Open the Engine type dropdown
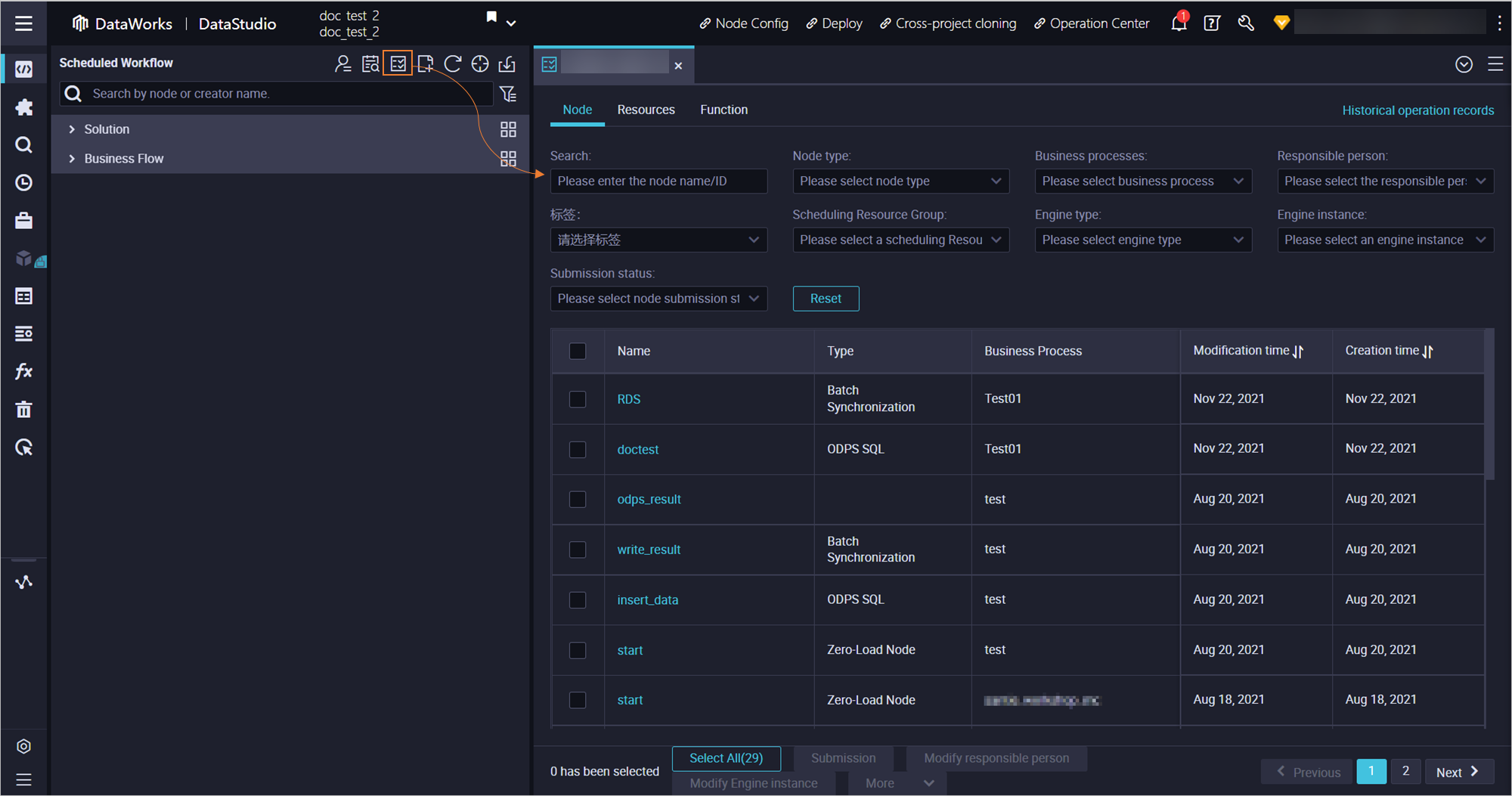Image resolution: width=1512 pixels, height=796 pixels. click(1143, 240)
